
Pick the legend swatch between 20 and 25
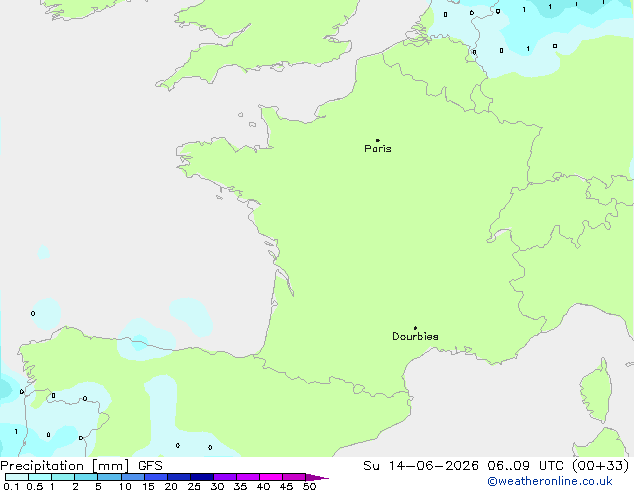pos(179,477)
